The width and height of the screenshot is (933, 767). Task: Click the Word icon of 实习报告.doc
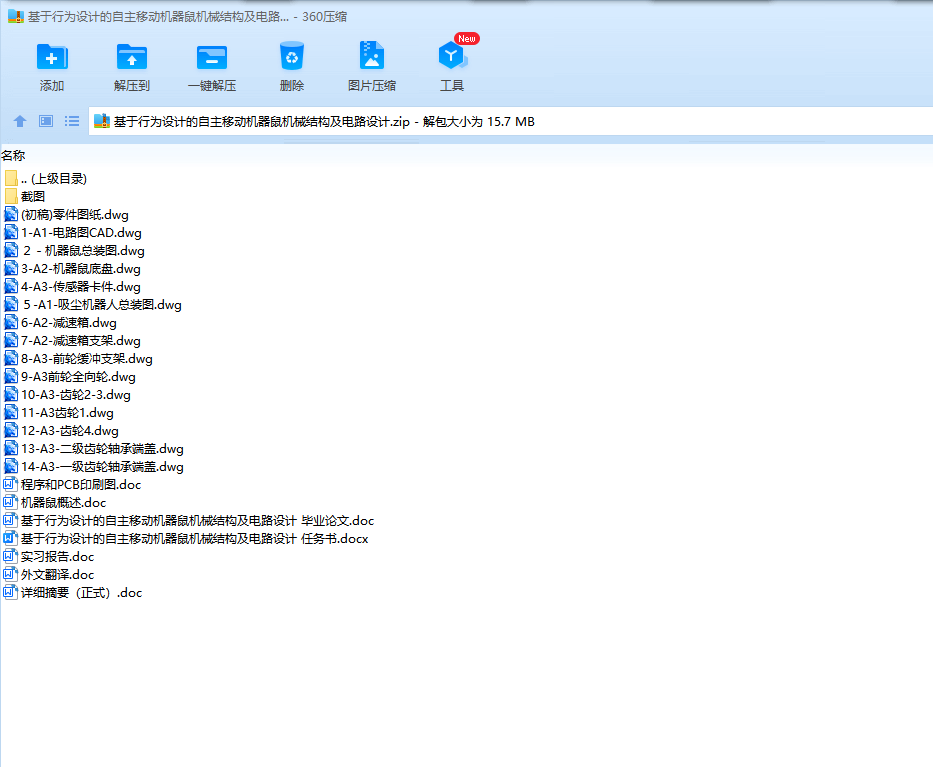pos(11,556)
